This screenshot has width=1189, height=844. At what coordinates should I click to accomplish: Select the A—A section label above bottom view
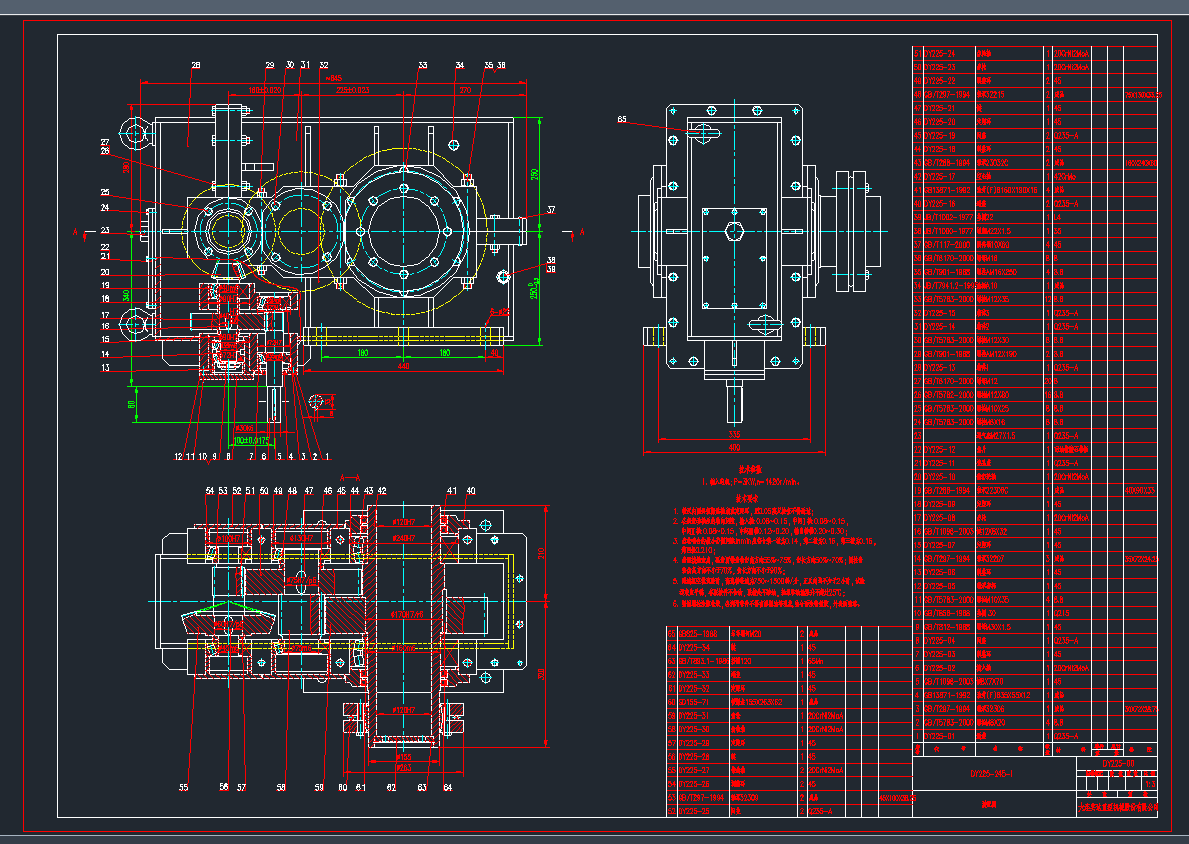click(348, 477)
